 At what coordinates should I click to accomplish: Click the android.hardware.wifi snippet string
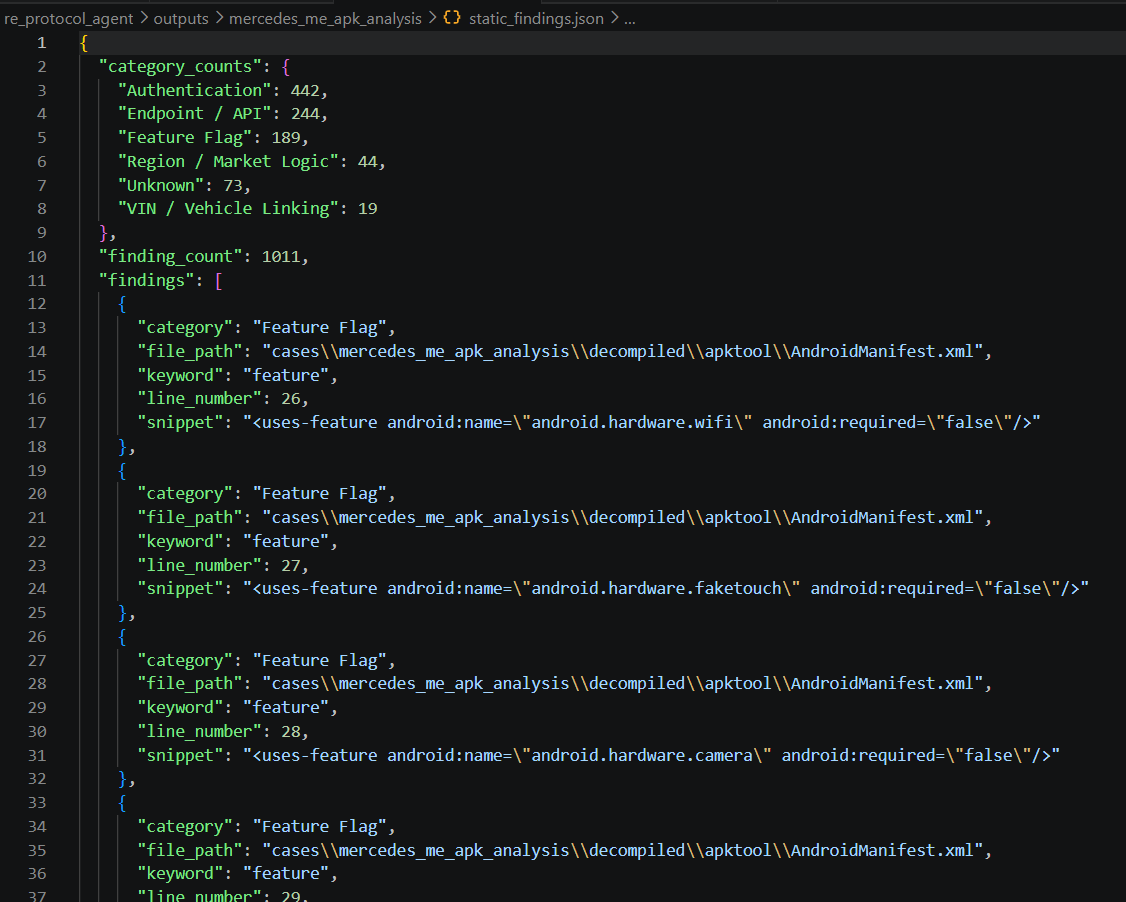click(641, 422)
